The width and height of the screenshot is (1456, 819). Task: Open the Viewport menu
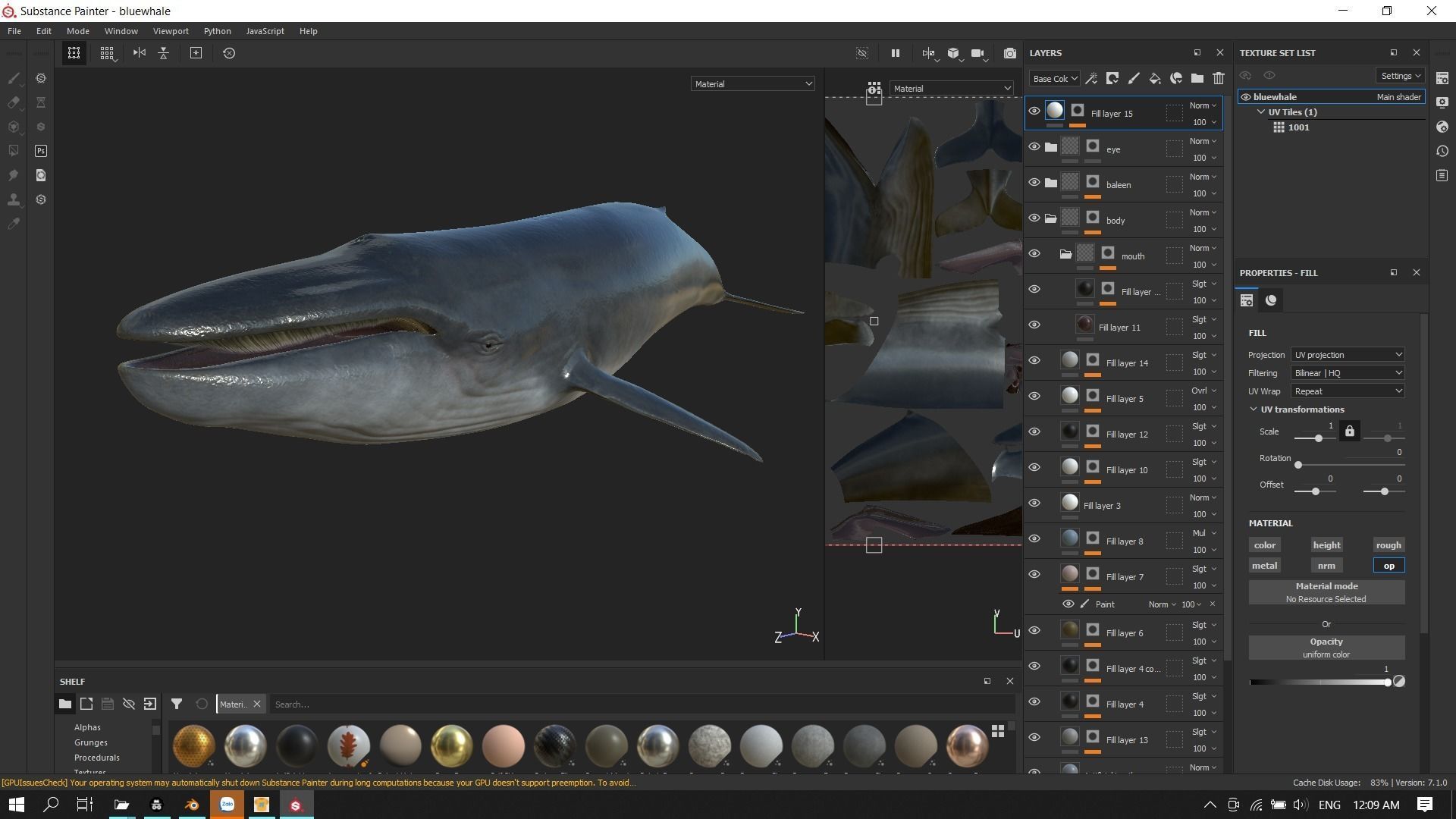[x=171, y=31]
